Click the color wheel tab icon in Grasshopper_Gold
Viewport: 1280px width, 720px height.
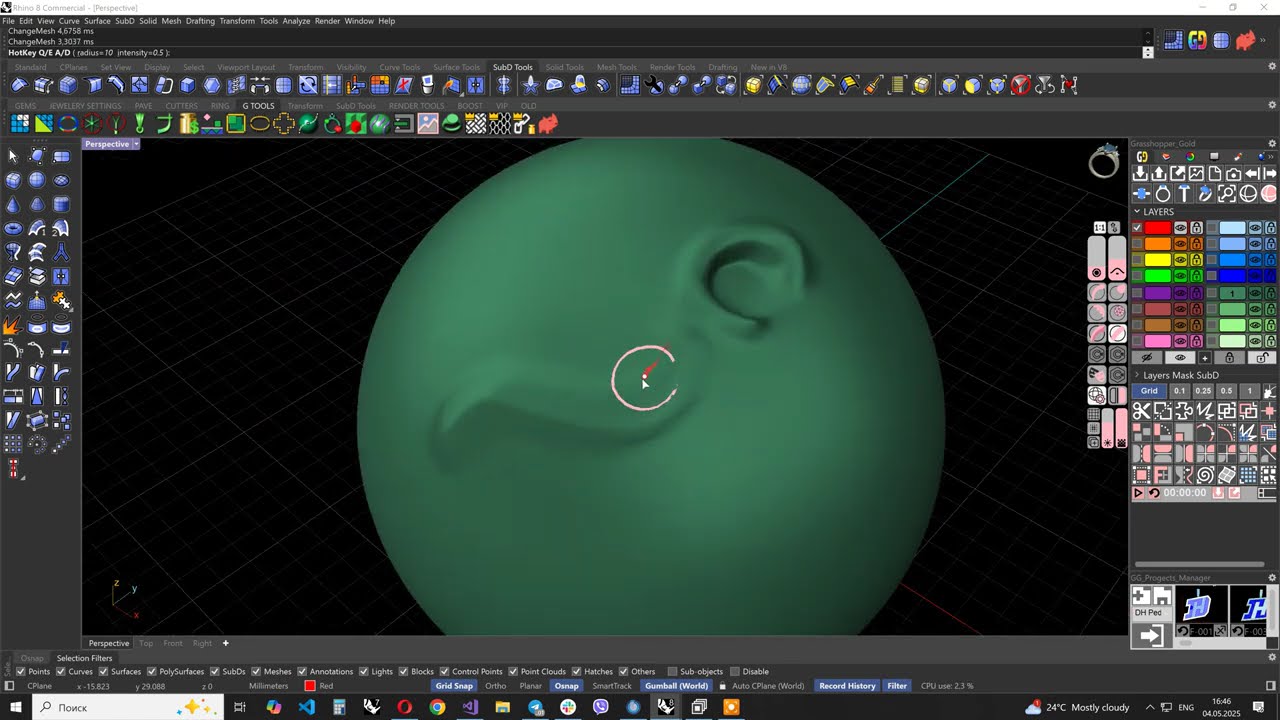click(x=1190, y=157)
